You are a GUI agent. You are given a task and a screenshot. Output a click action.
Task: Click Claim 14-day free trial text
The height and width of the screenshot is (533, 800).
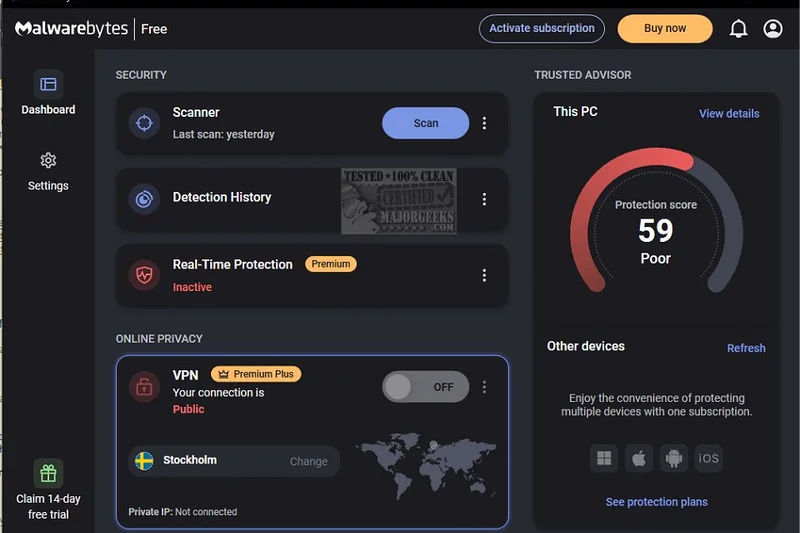(x=48, y=506)
